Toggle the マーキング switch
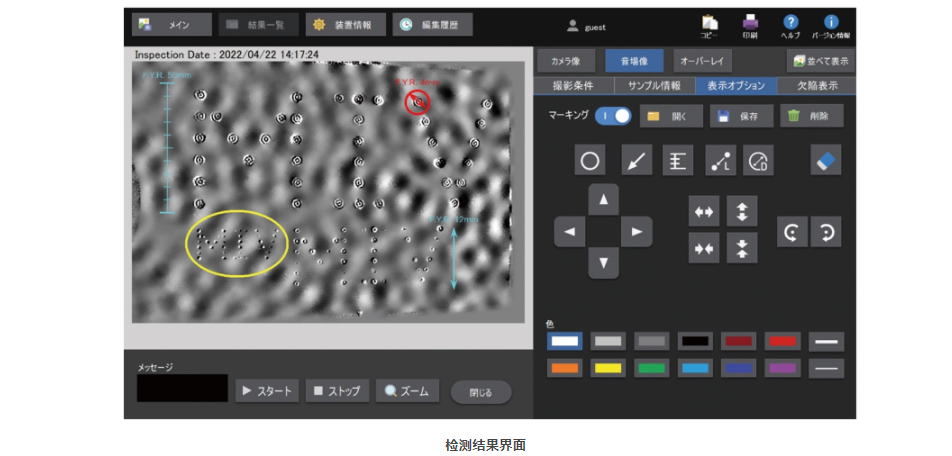The width and height of the screenshot is (952, 456). click(613, 116)
